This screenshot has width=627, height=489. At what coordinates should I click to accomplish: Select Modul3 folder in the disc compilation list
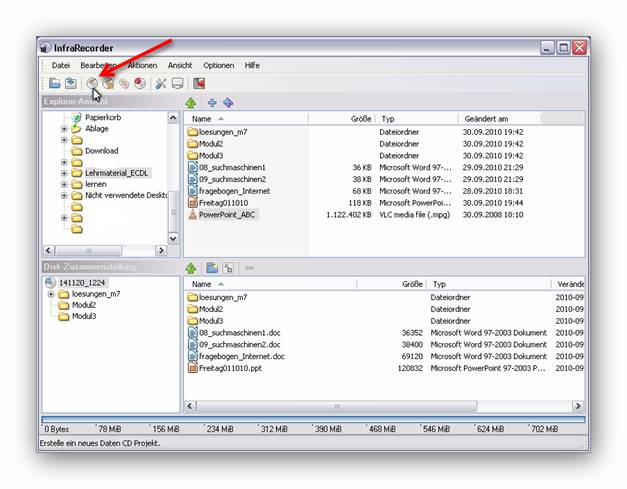click(x=211, y=321)
